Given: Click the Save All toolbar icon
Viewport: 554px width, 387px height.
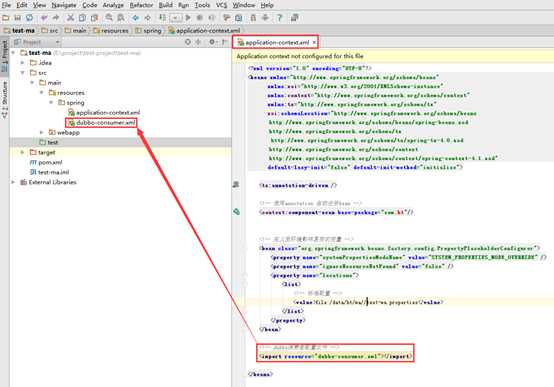Looking at the screenshot, I should [x=17, y=18].
